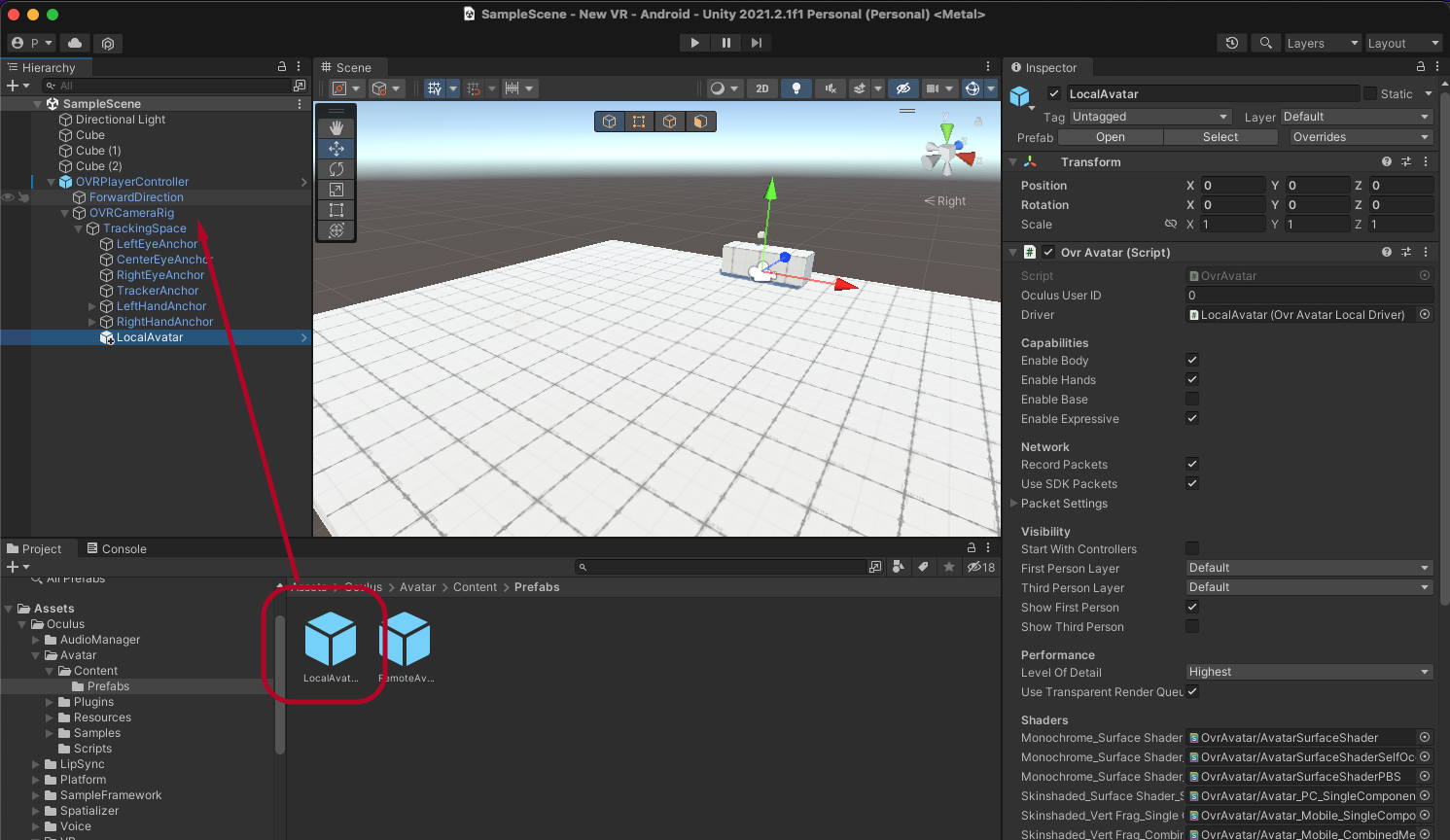
Task: Switch to the Console tab
Action: point(117,548)
